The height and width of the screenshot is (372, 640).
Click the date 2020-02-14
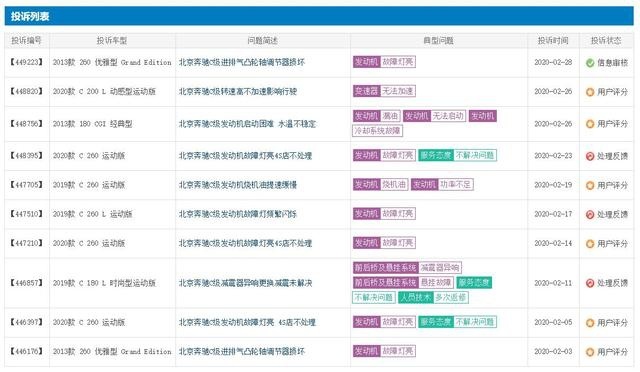[x=553, y=243]
